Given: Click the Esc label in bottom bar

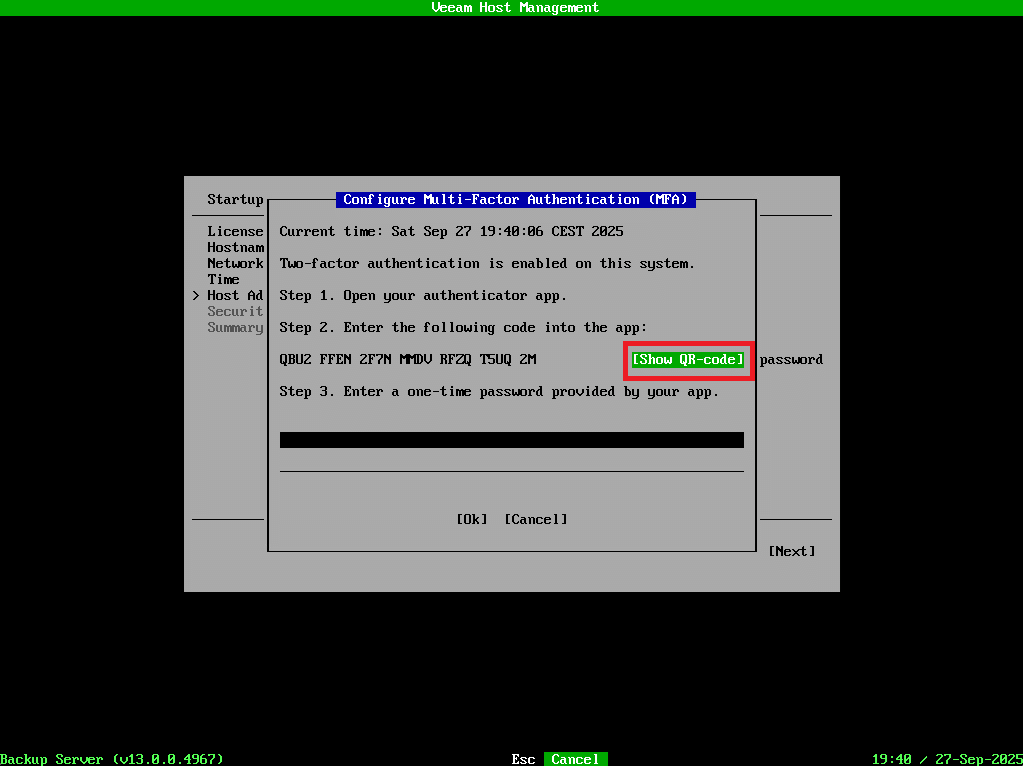Looking at the screenshot, I should (523, 759).
